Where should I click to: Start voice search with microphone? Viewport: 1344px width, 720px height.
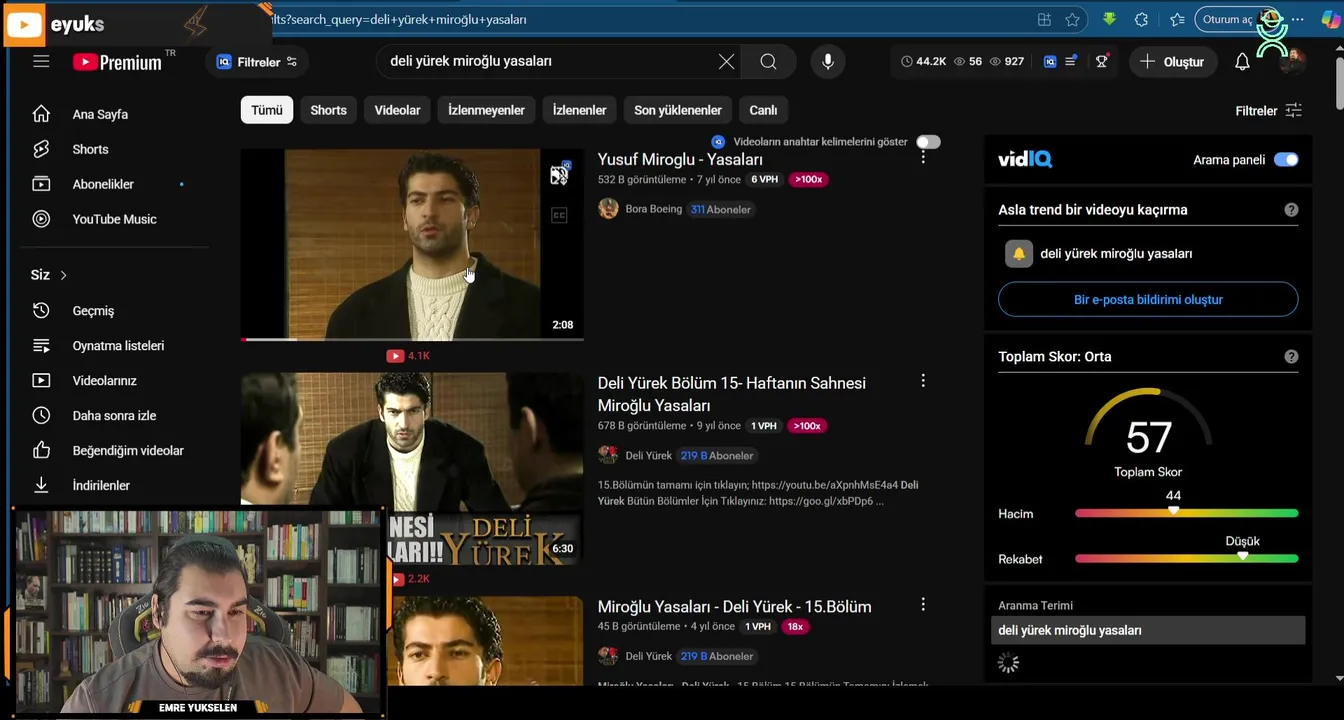click(x=827, y=62)
